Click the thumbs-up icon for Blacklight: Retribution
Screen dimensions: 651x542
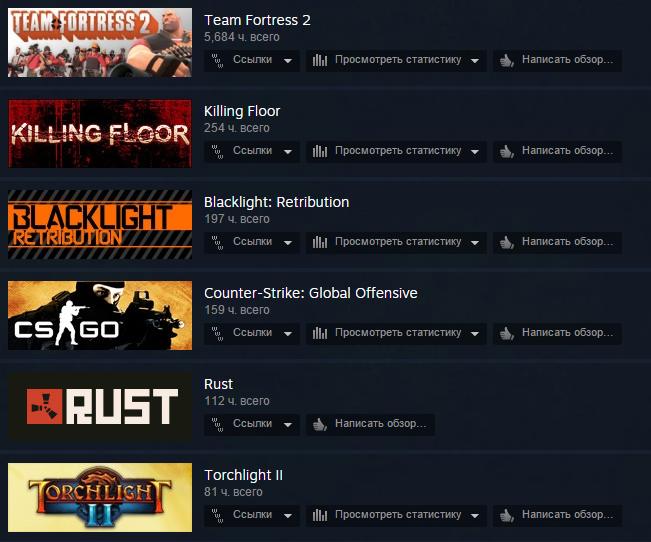pos(507,243)
